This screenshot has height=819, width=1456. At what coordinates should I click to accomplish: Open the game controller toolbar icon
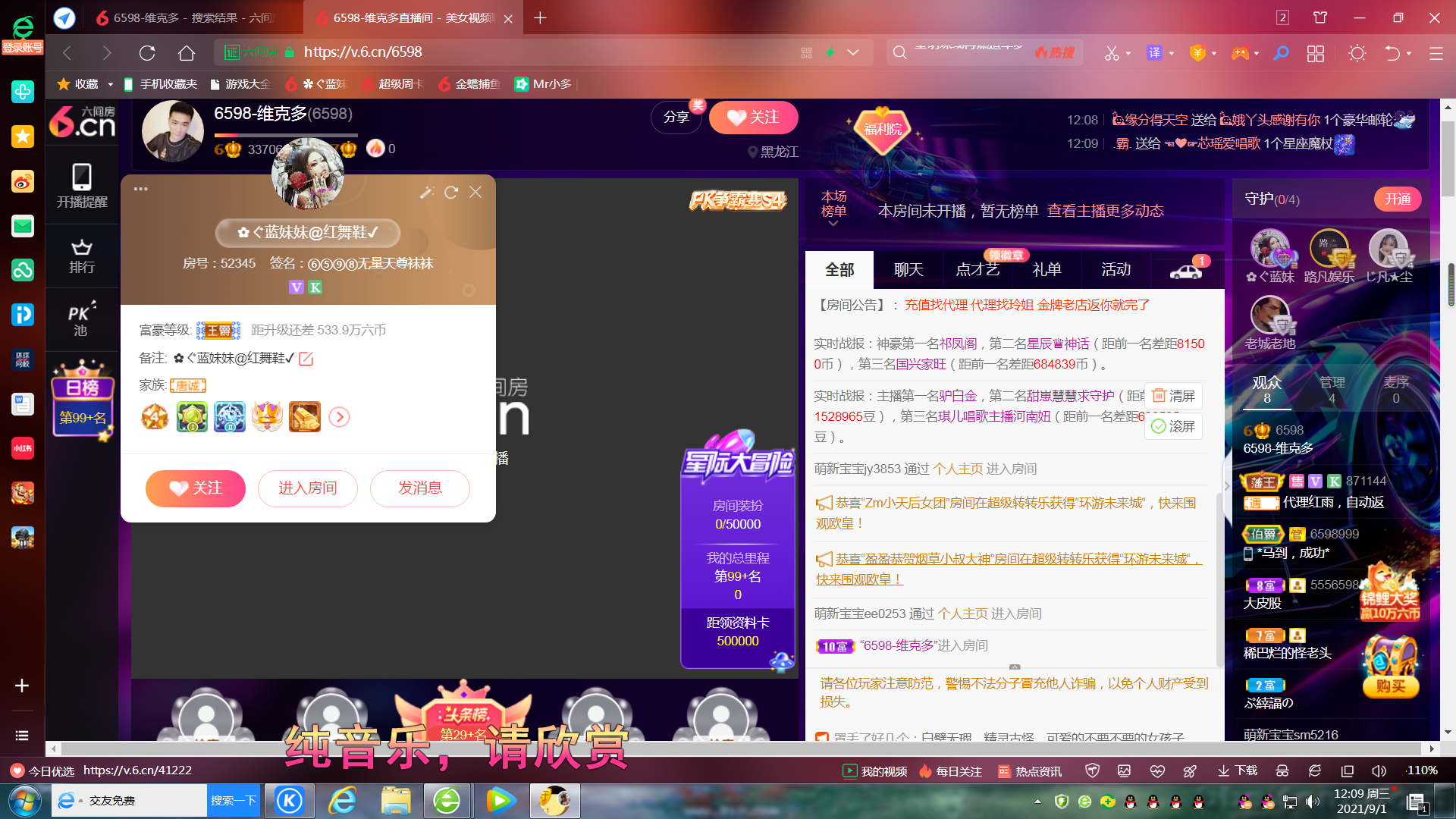click(1240, 53)
